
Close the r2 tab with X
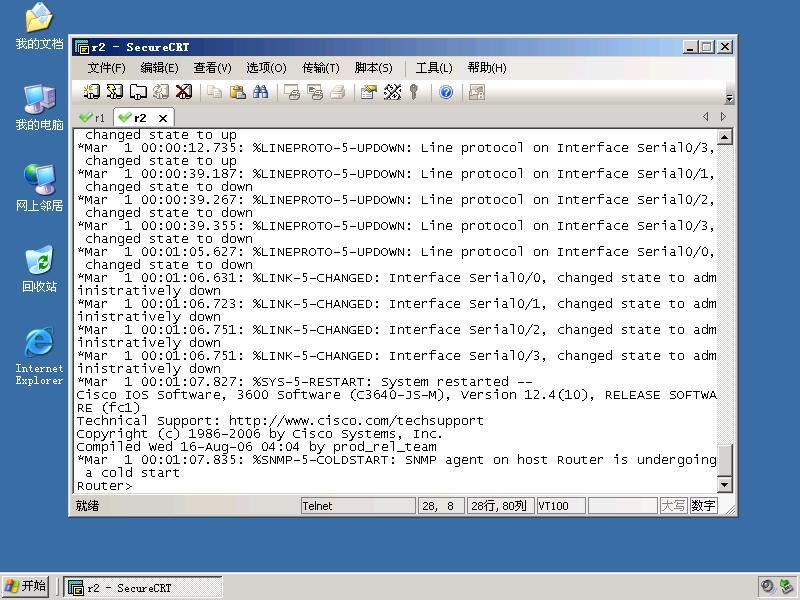coord(163,118)
